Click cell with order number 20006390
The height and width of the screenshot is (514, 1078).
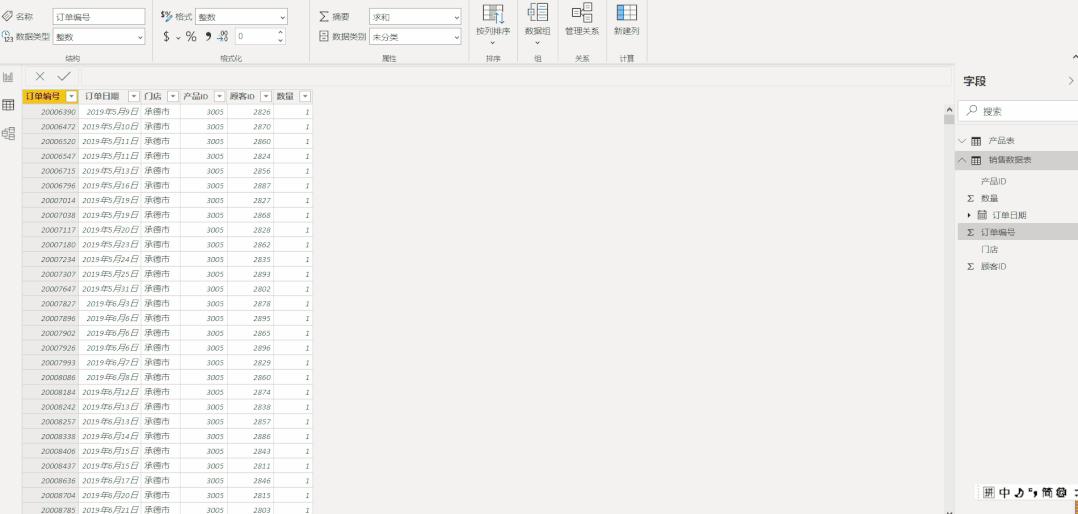(50, 111)
